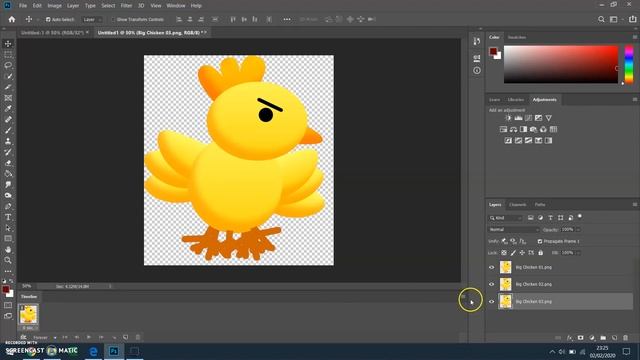Toggle filter for type layers
Viewport: 640px width, 360px height.
click(550, 218)
